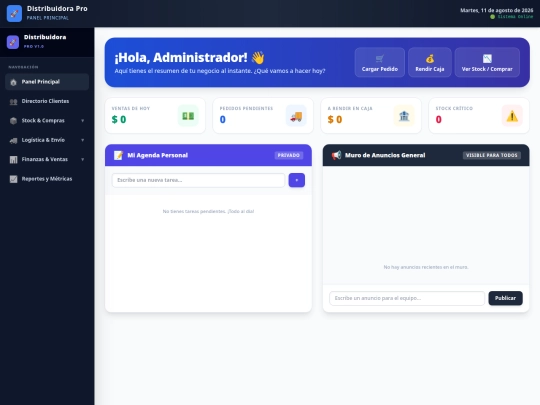Click the green Sistema Online status dot
This screenshot has height=405, width=540.
pyautogui.click(x=492, y=17)
